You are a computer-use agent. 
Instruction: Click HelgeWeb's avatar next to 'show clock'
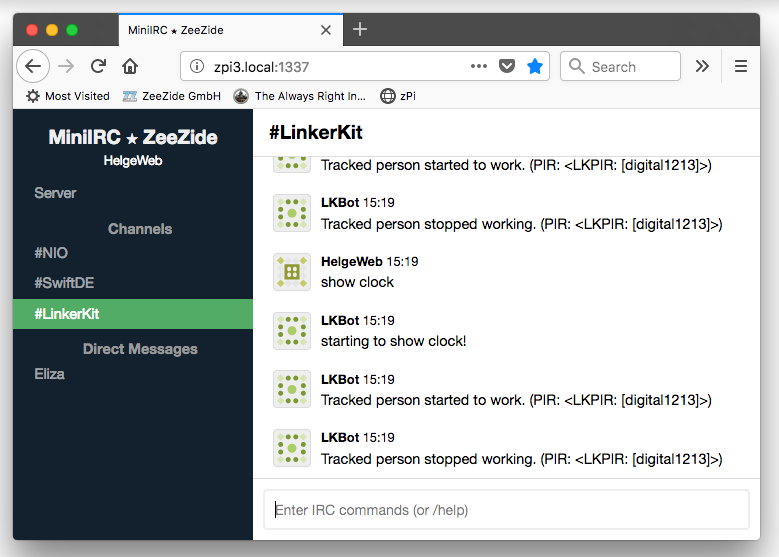coord(292,272)
